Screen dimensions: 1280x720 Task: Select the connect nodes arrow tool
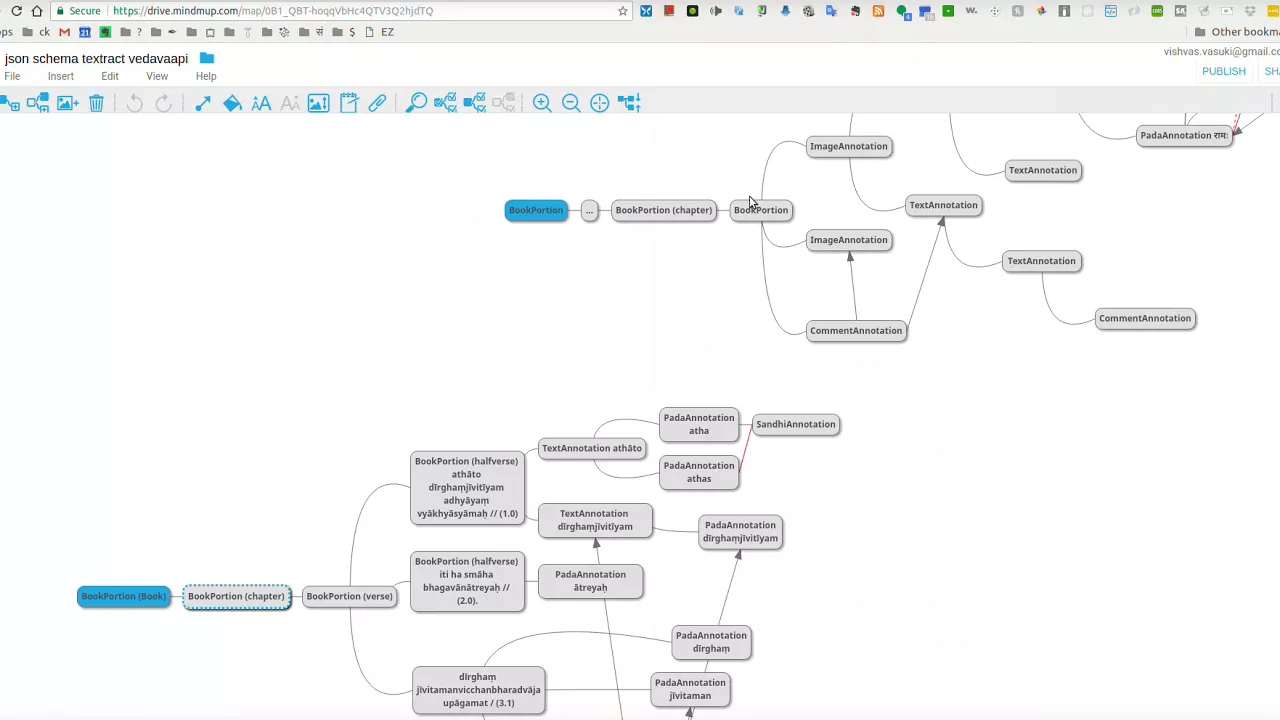click(203, 103)
